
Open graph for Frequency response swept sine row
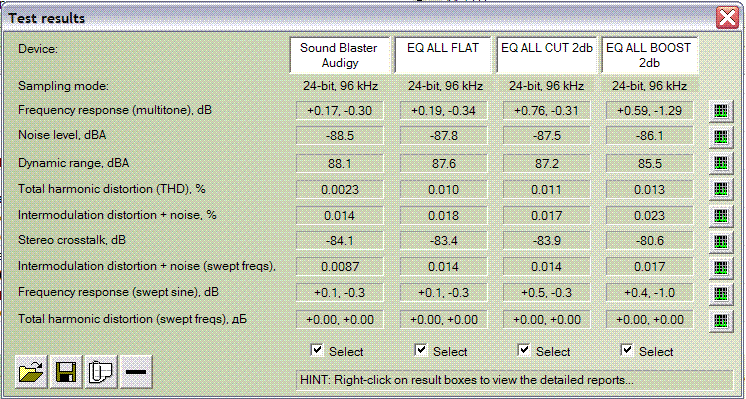pos(721,294)
